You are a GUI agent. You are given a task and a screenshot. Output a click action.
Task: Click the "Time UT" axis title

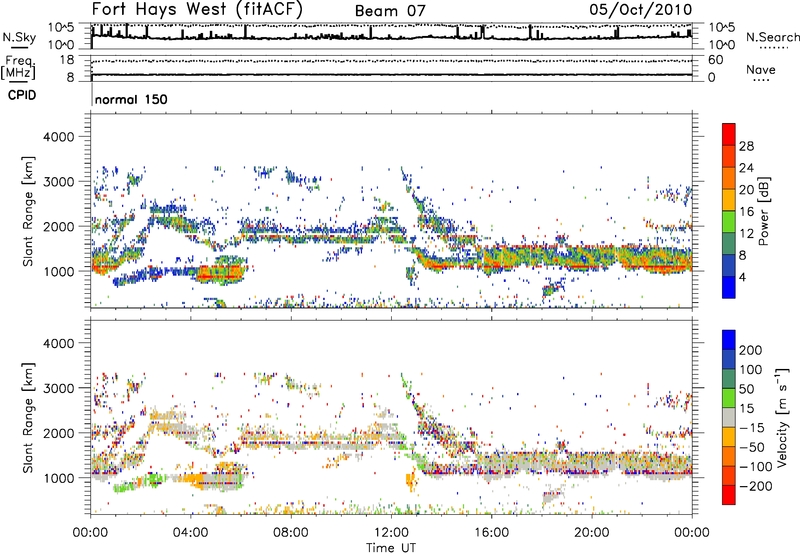click(391, 548)
